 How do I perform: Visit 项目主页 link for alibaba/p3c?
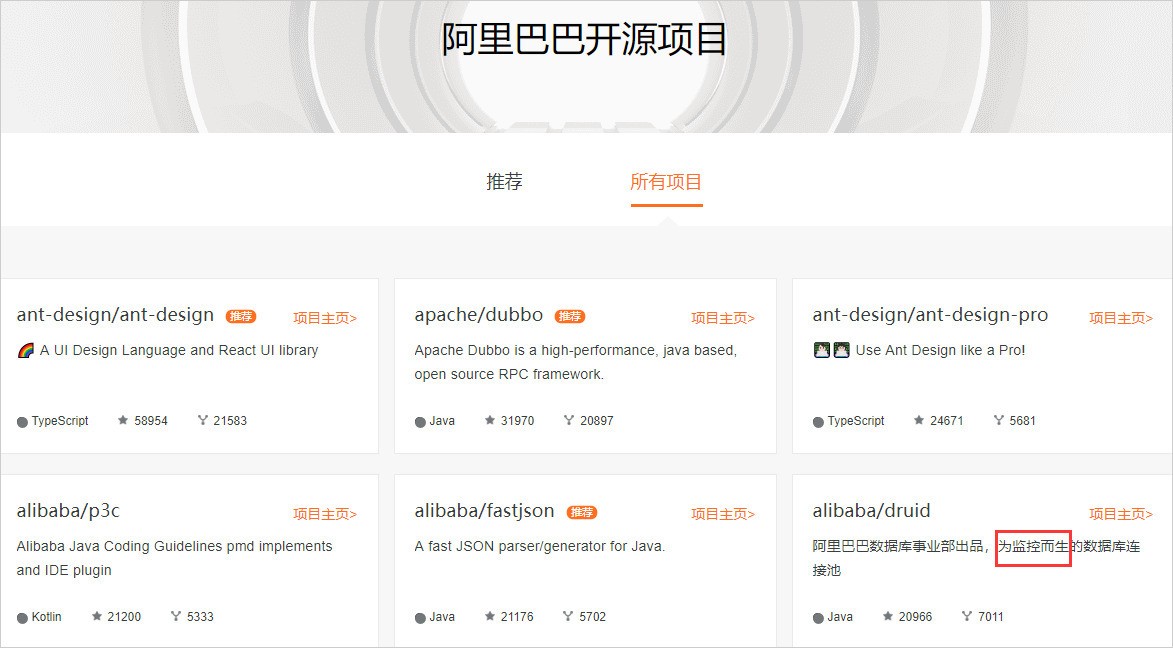pyautogui.click(x=325, y=514)
